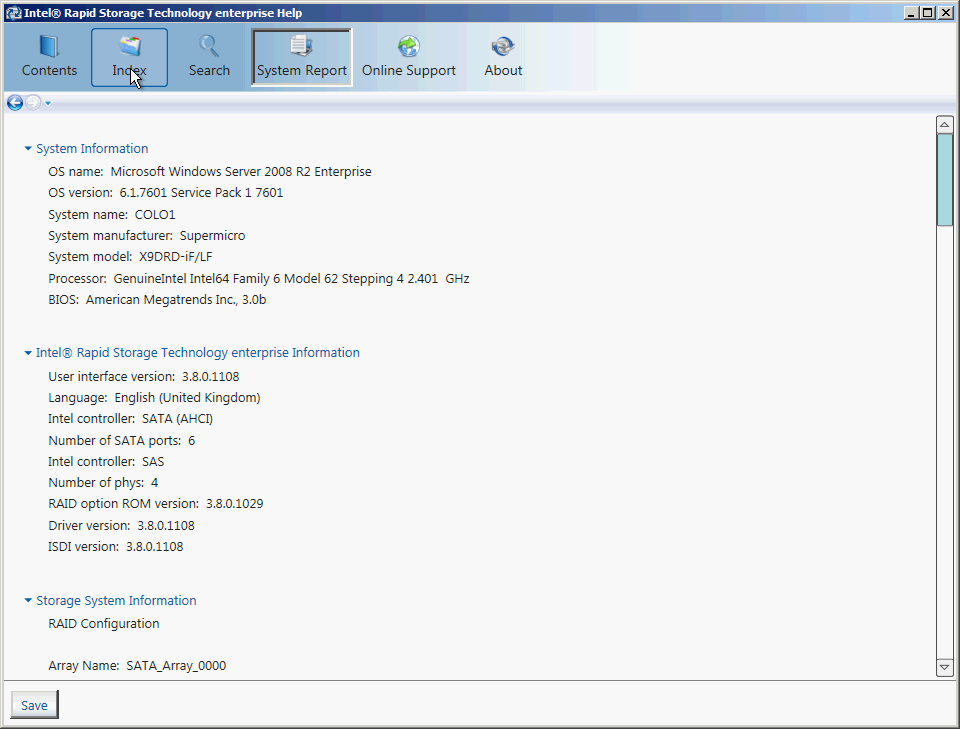Close the Help window
960x729 pixels.
click(945, 13)
